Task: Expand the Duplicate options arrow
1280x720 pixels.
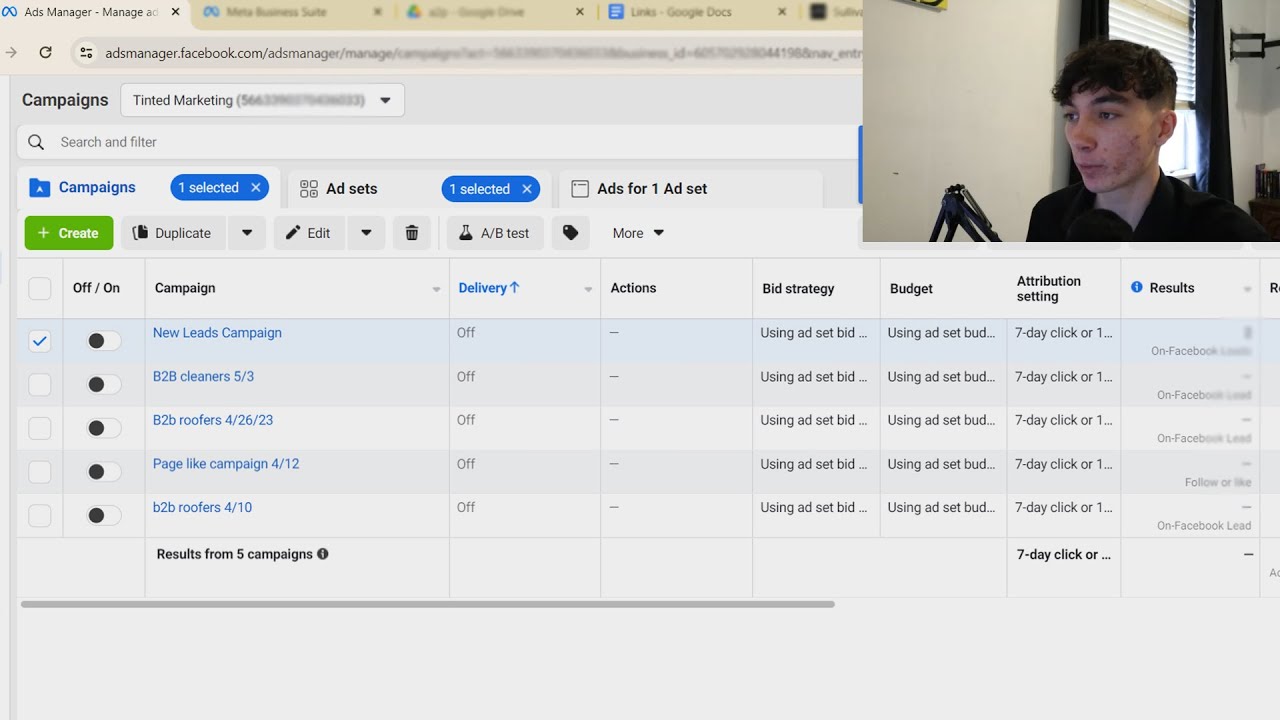Action: 247,233
